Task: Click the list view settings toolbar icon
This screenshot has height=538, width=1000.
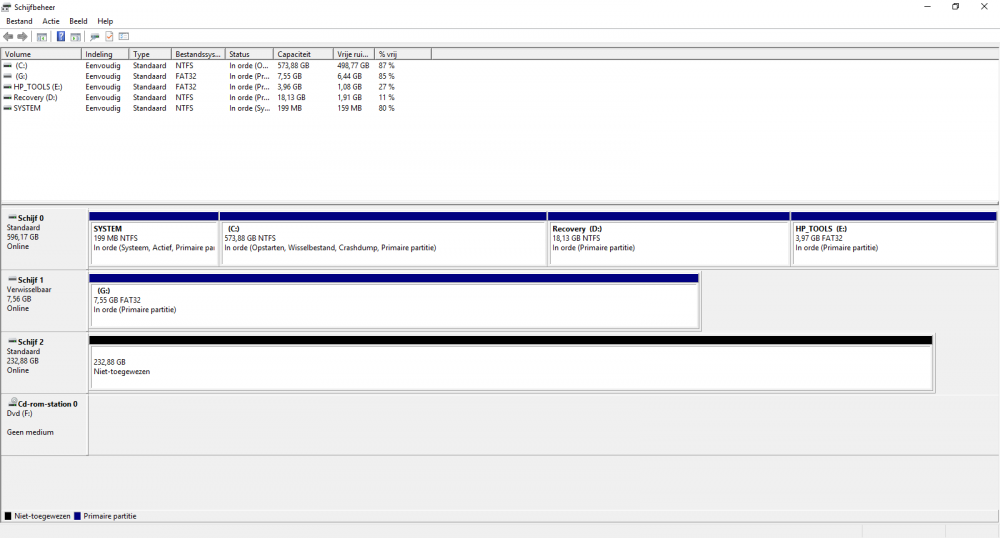Action: [124, 36]
